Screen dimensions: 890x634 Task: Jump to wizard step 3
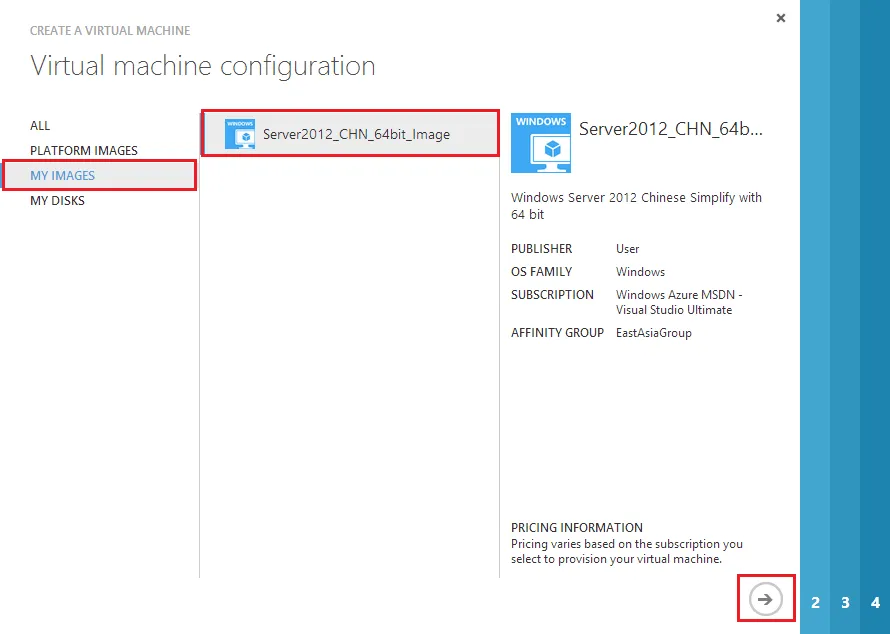(x=845, y=602)
